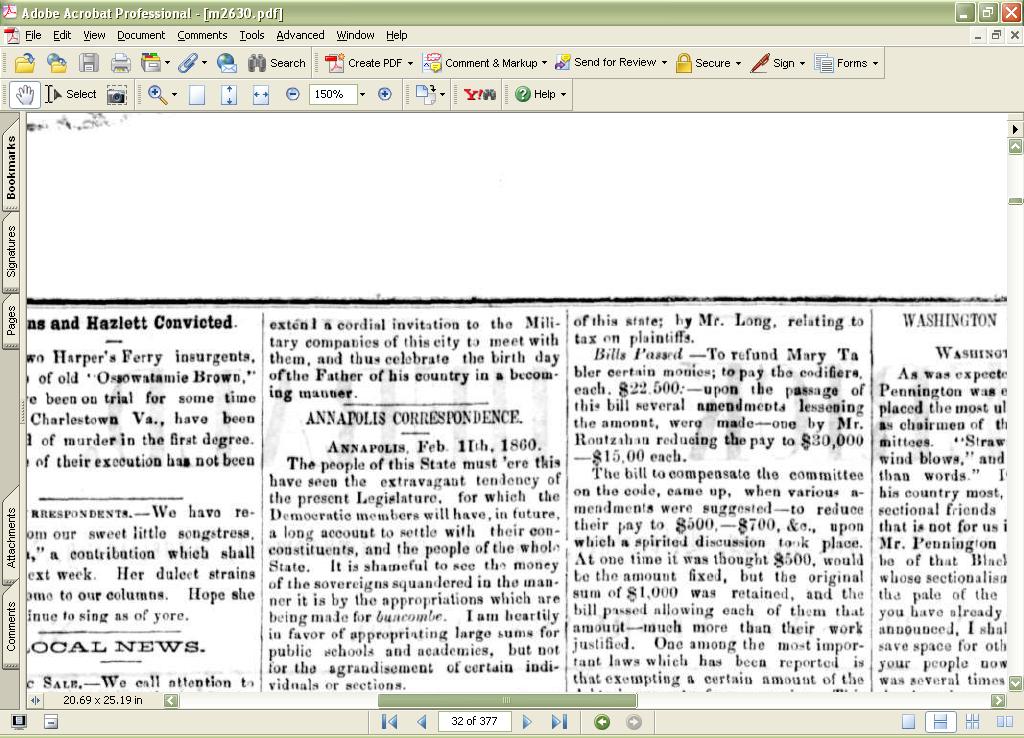The image size is (1024, 738).
Task: Open the Zoom tool dropdown arrow
Action: (174, 95)
